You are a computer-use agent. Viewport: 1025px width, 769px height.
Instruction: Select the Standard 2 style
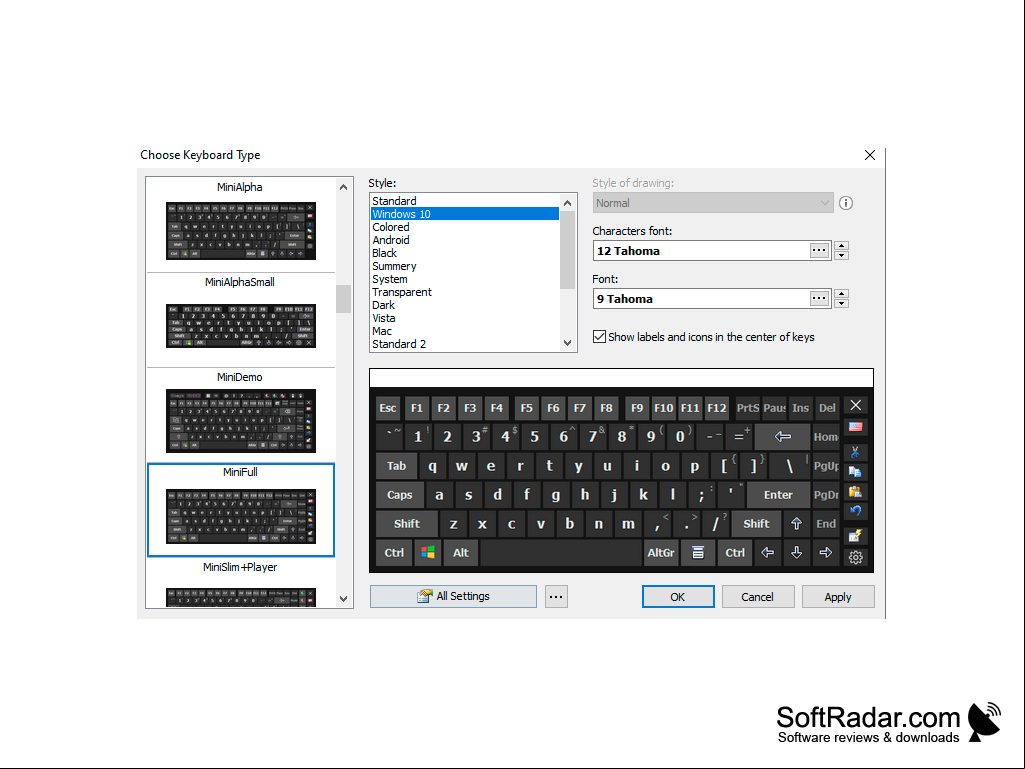click(x=465, y=344)
